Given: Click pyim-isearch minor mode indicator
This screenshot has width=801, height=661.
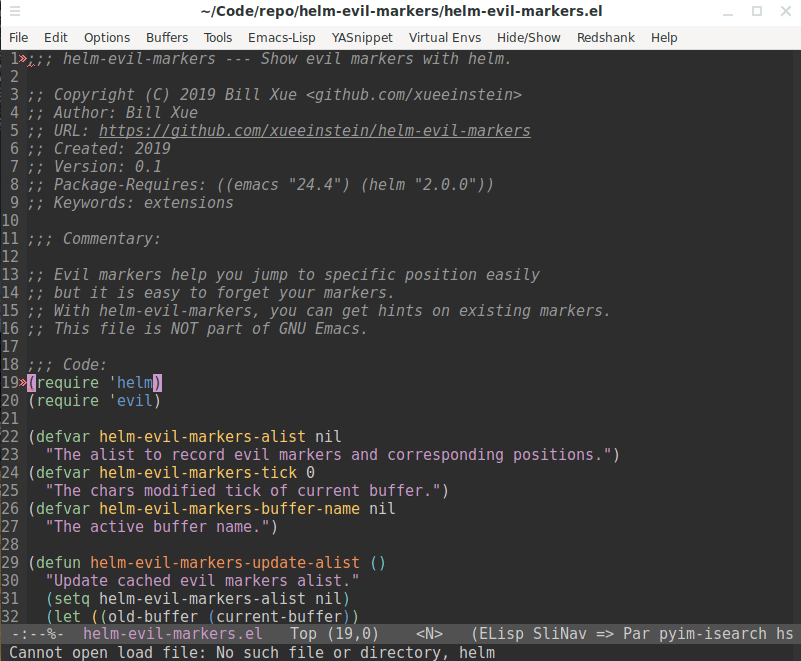Looking at the screenshot, I should (713, 634).
